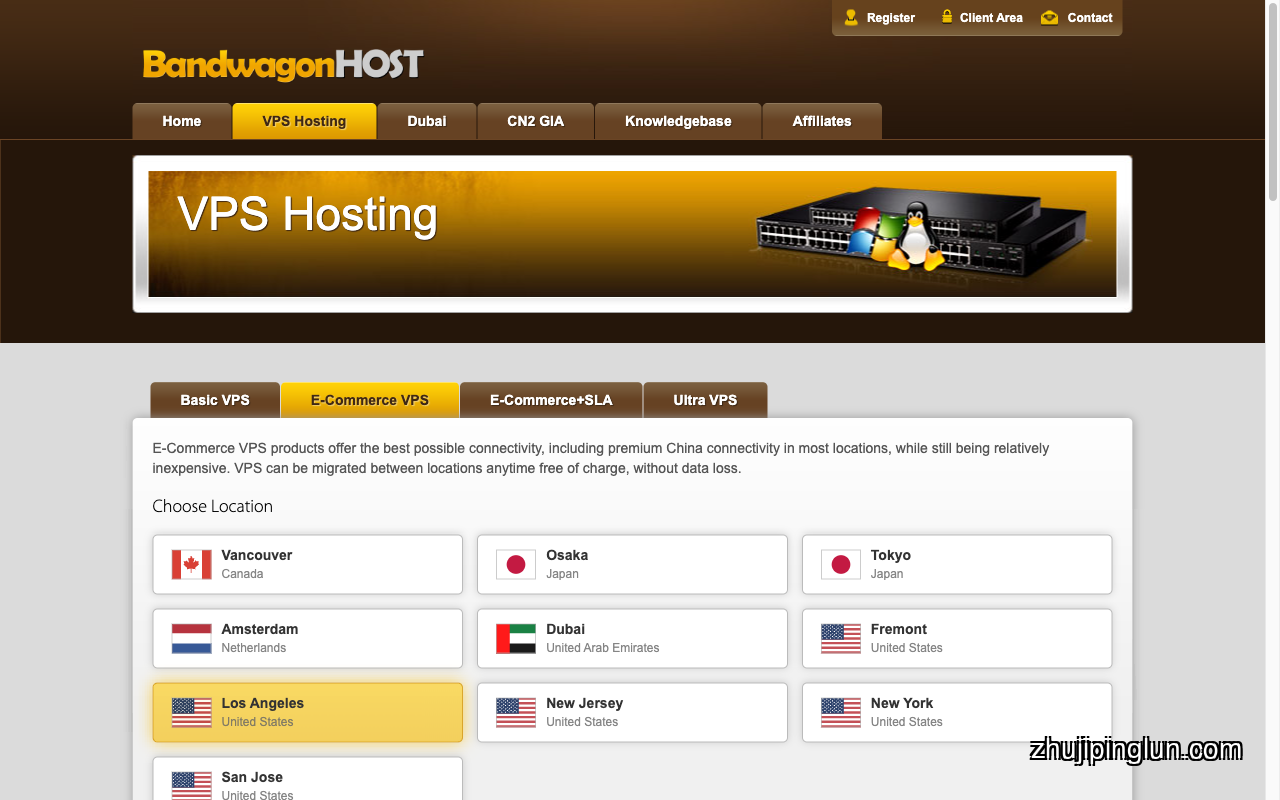The height and width of the screenshot is (800, 1280).
Task: Select New Jersey location name
Action: coord(585,703)
